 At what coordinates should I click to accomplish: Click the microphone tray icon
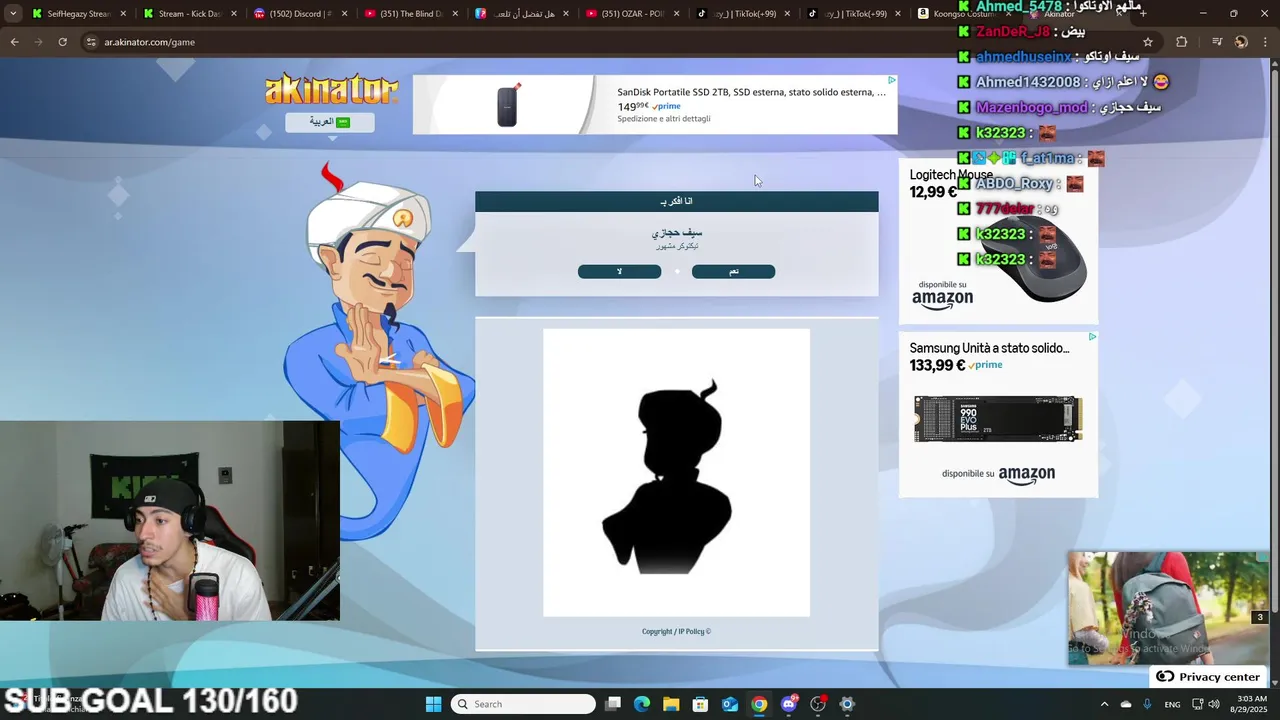pyautogui.click(x=1147, y=704)
